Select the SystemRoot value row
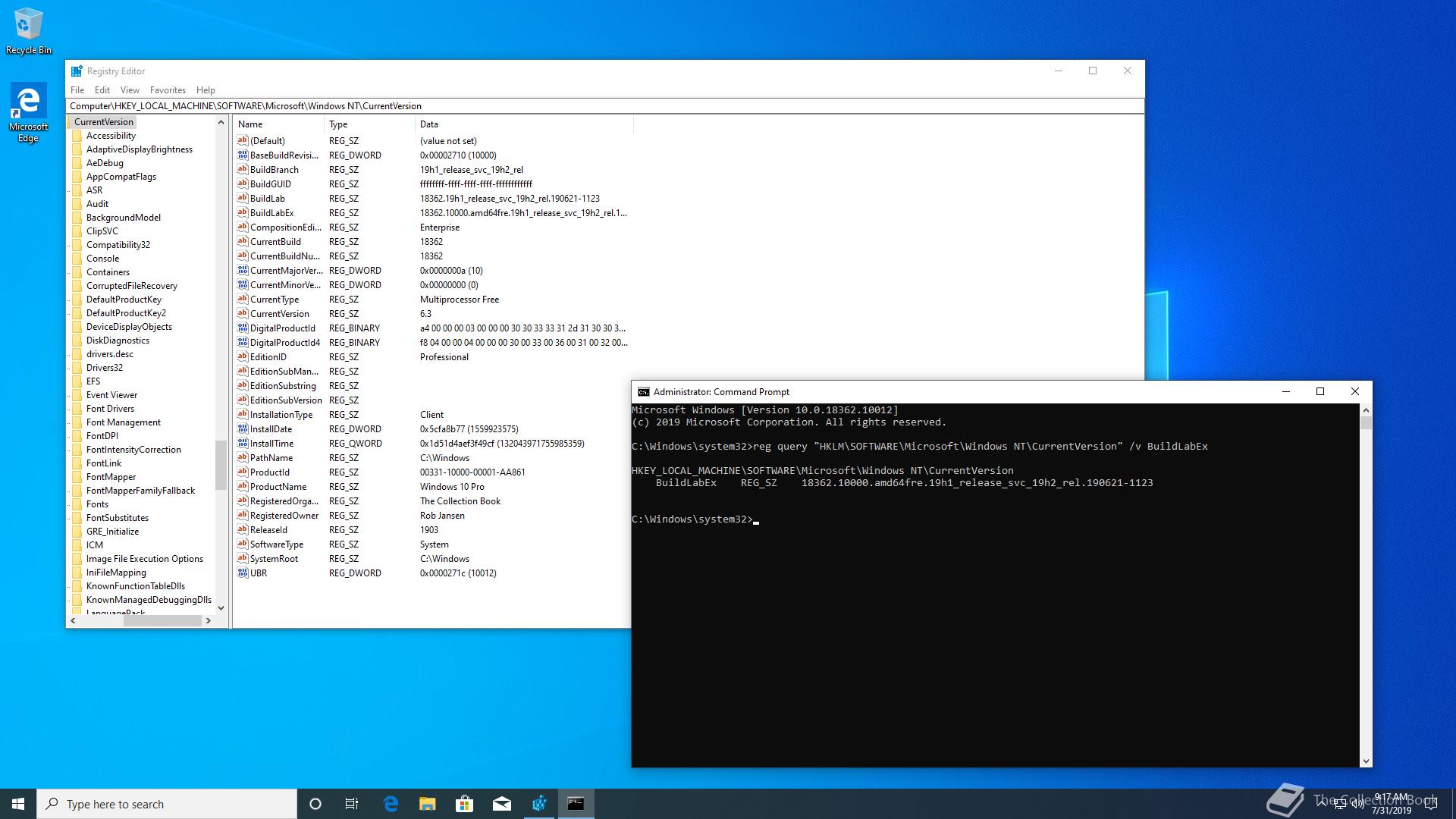Screen dimensions: 1456x819 click(x=432, y=559)
